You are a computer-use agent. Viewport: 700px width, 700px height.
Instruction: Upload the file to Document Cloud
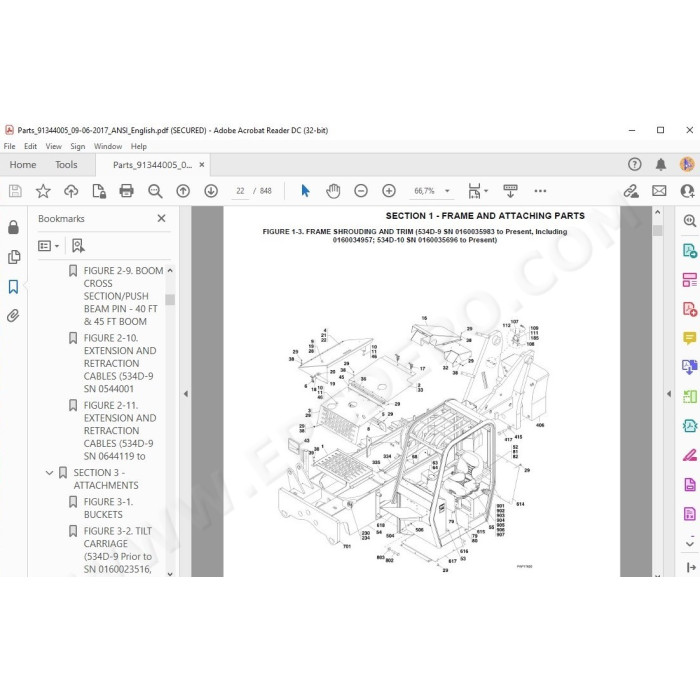pos(71,191)
